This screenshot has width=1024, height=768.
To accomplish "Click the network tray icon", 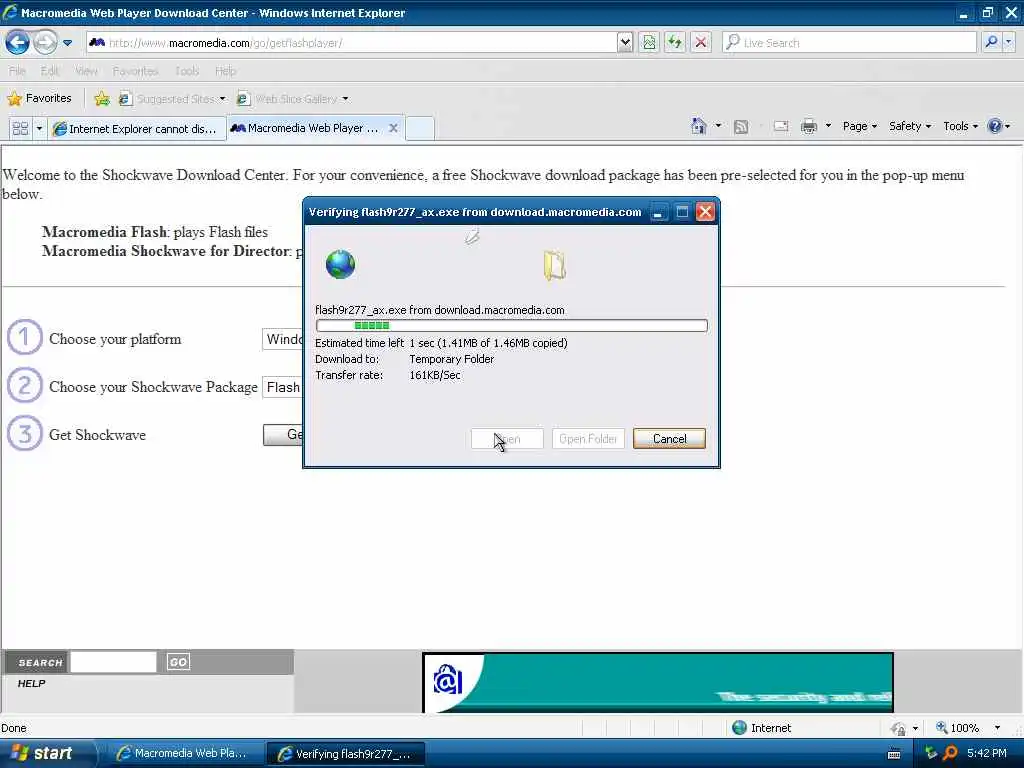I will tap(931, 753).
